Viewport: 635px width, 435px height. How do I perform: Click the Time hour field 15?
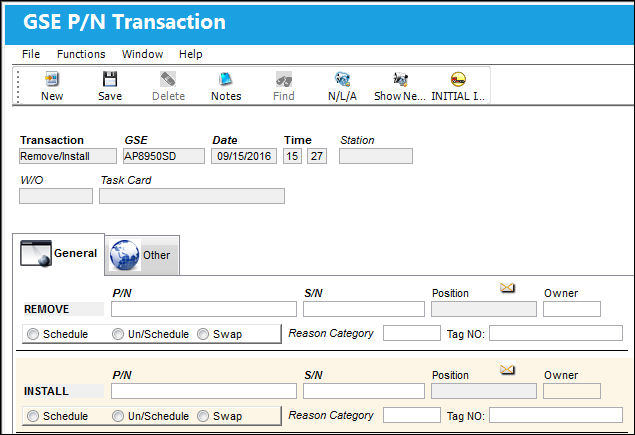(292, 156)
